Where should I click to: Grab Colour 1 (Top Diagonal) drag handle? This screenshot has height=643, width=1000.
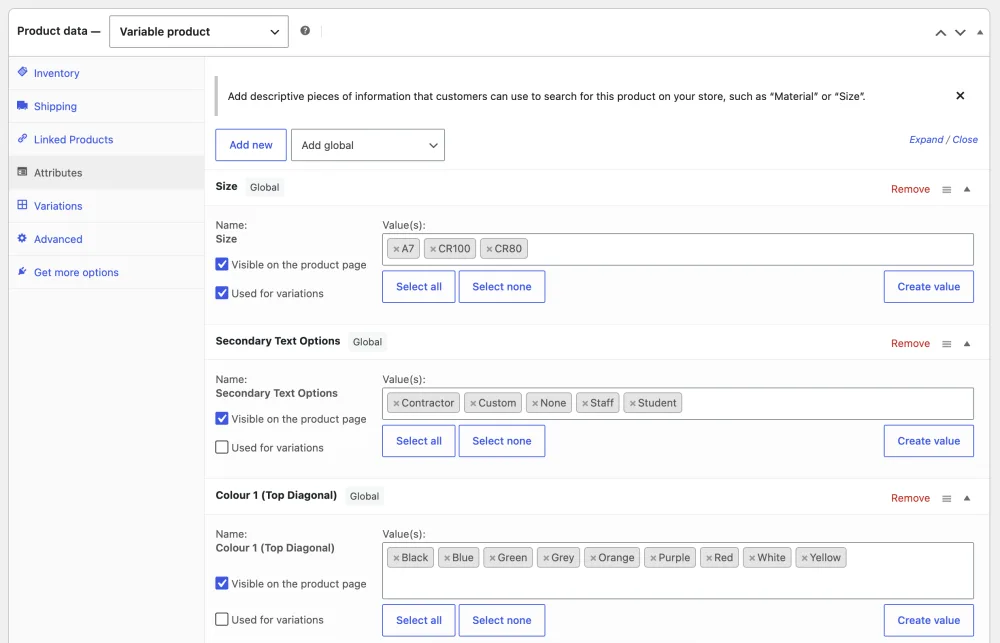pos(946,498)
